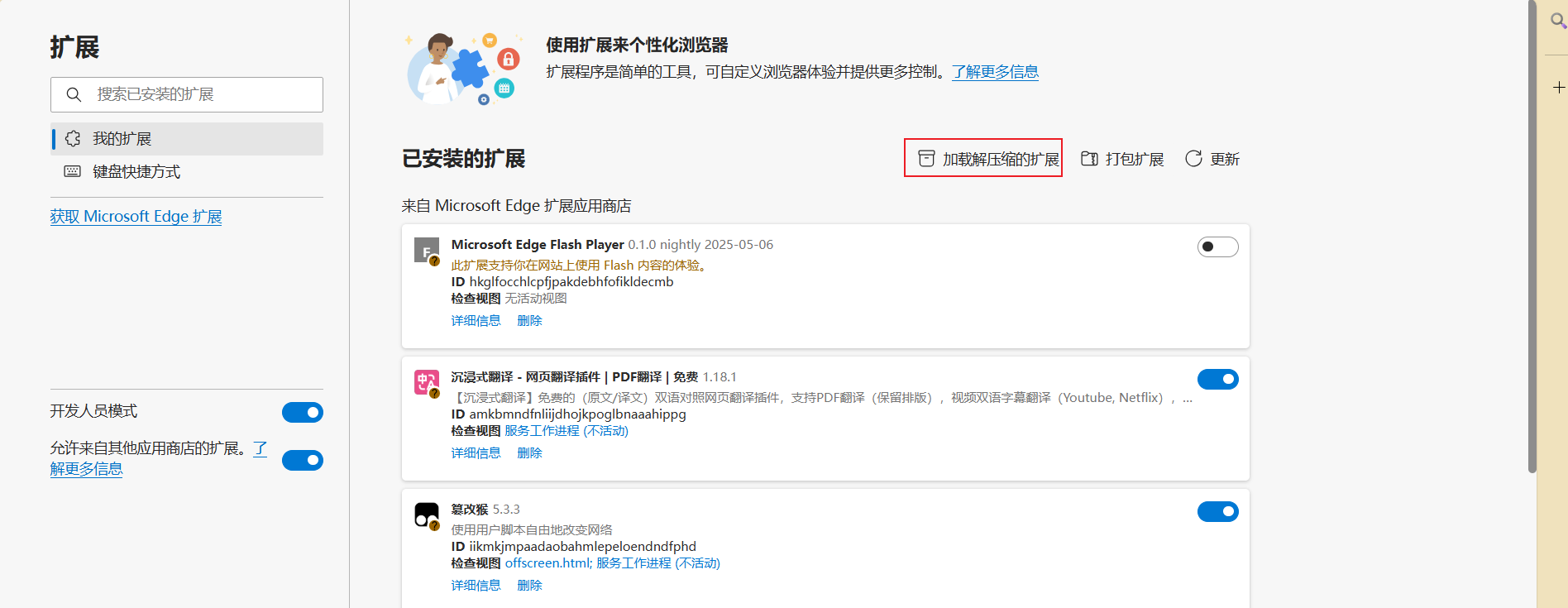Enable the Microsoft Edge Flash Player toggle
The height and width of the screenshot is (608, 1568).
[x=1218, y=247]
